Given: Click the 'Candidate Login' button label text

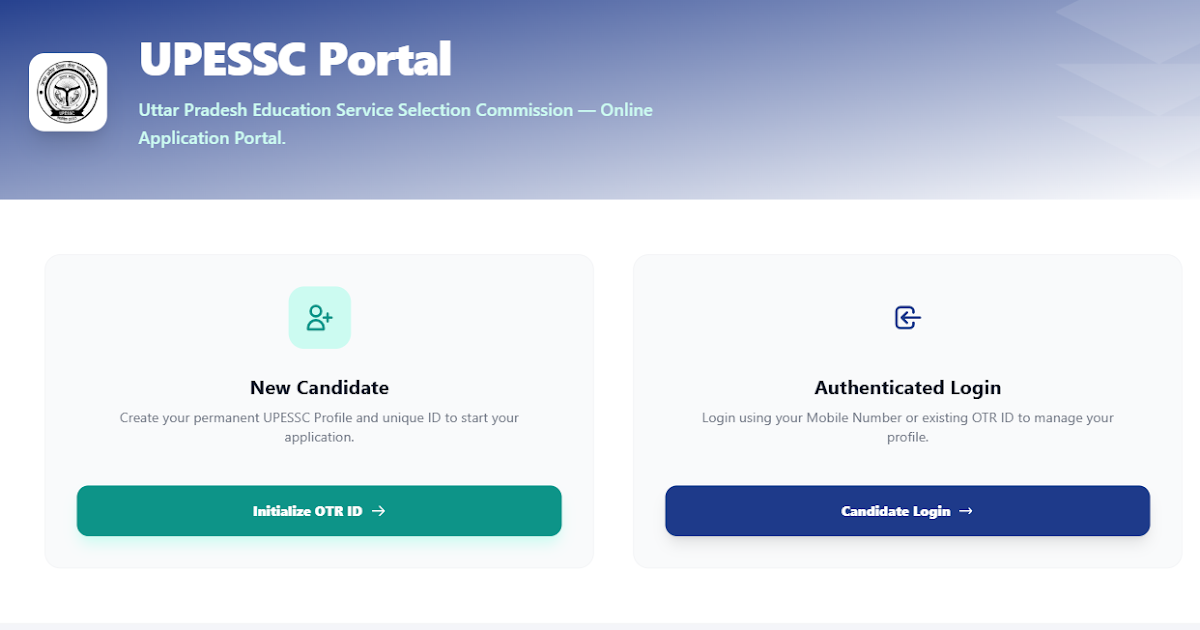Looking at the screenshot, I should point(895,511).
